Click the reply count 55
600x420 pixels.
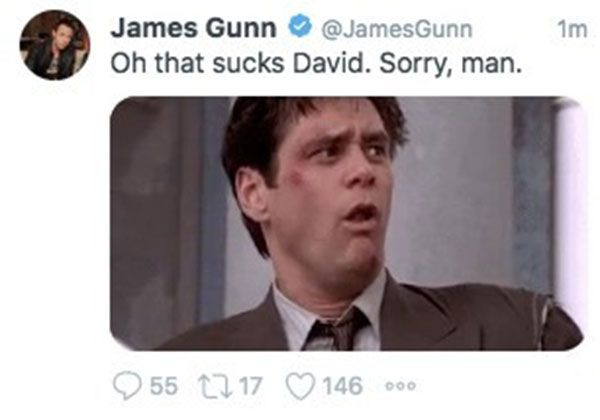pos(164,386)
